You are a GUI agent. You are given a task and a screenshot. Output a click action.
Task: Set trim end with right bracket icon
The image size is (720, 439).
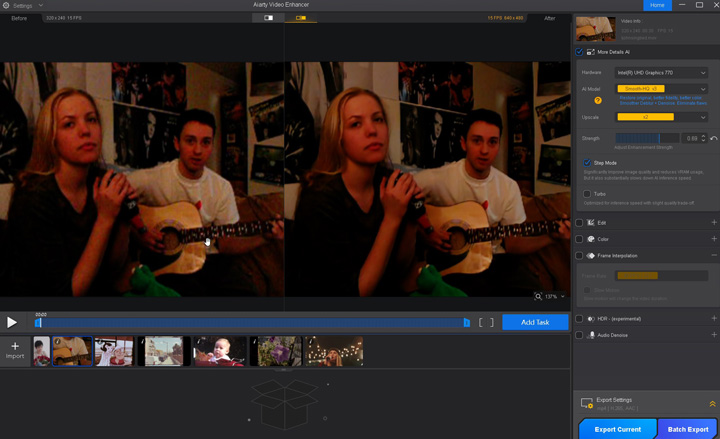click(491, 322)
